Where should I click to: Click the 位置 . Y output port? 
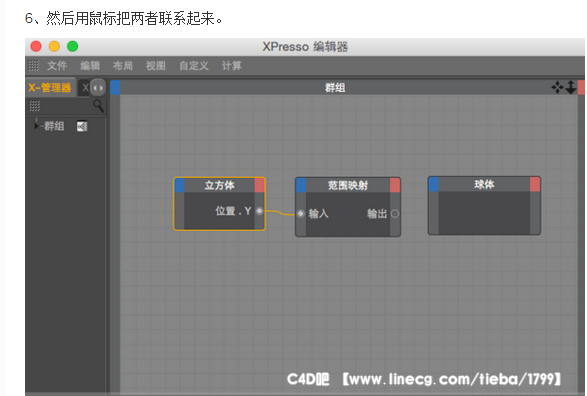pyautogui.click(x=259, y=211)
